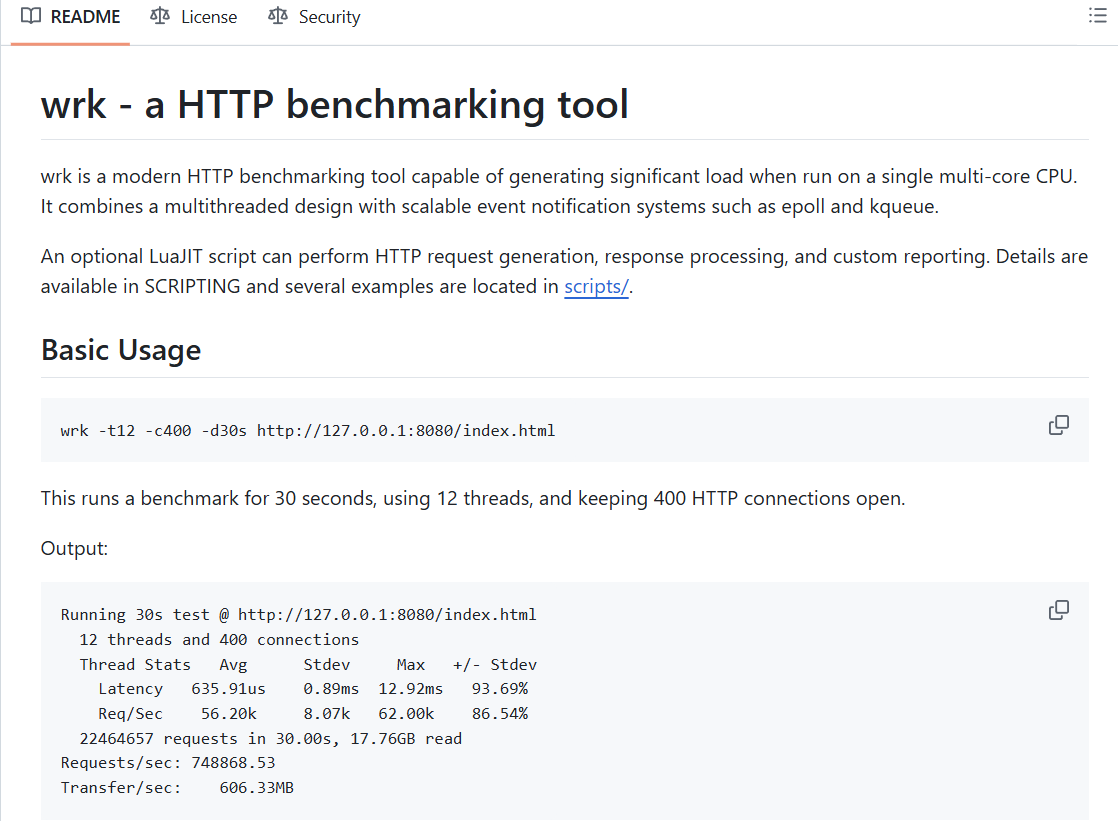Image resolution: width=1118 pixels, height=821 pixels.
Task: Switch to the README tab
Action: 85,17
